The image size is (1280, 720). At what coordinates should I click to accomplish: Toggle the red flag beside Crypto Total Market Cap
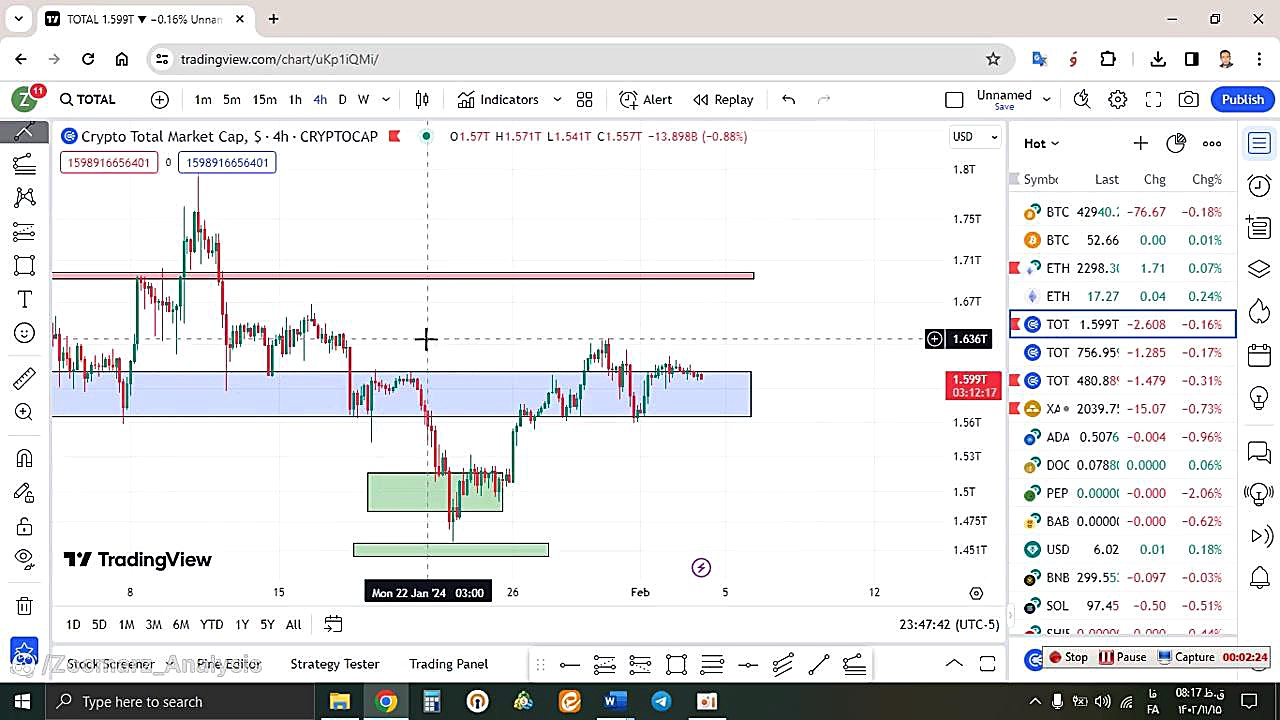pyautogui.click(x=395, y=136)
